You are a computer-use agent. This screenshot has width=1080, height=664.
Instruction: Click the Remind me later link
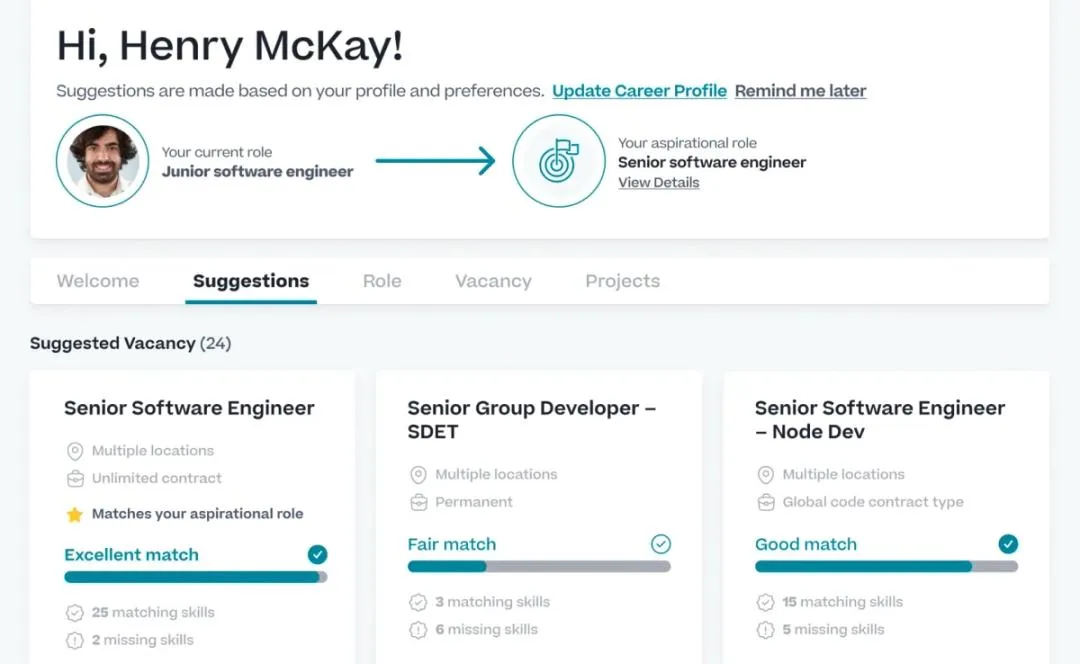click(800, 91)
